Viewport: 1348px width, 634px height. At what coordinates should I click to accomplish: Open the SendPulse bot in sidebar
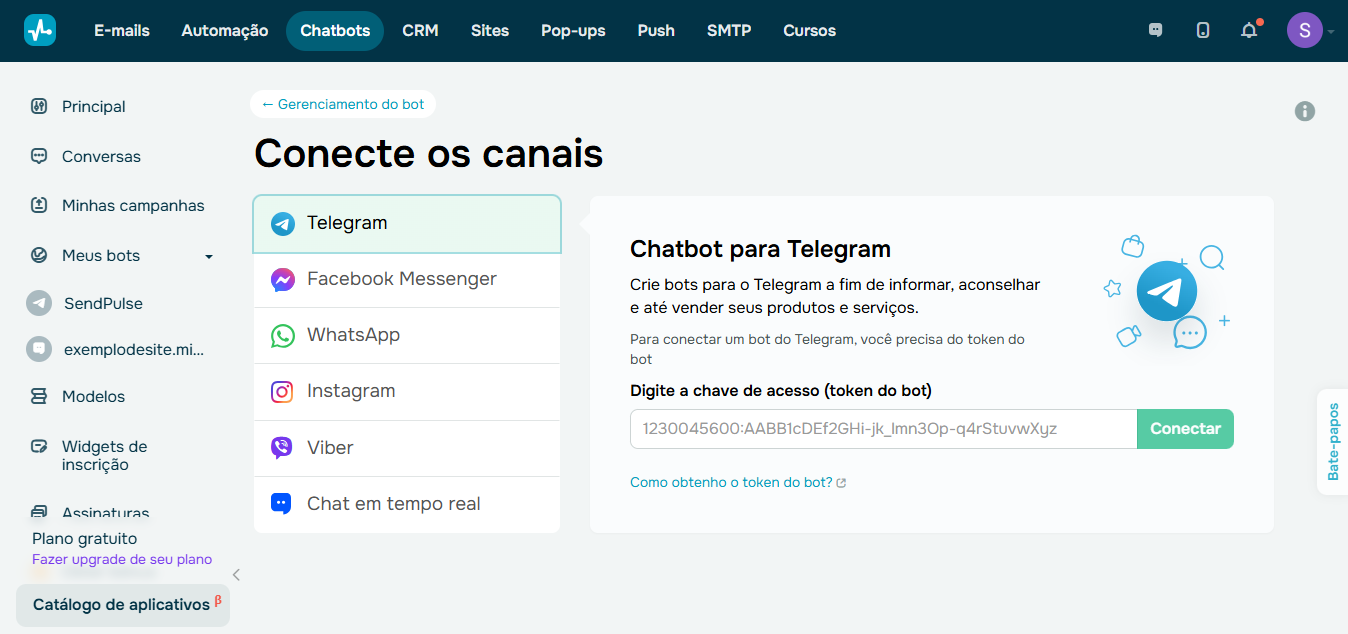tap(103, 303)
